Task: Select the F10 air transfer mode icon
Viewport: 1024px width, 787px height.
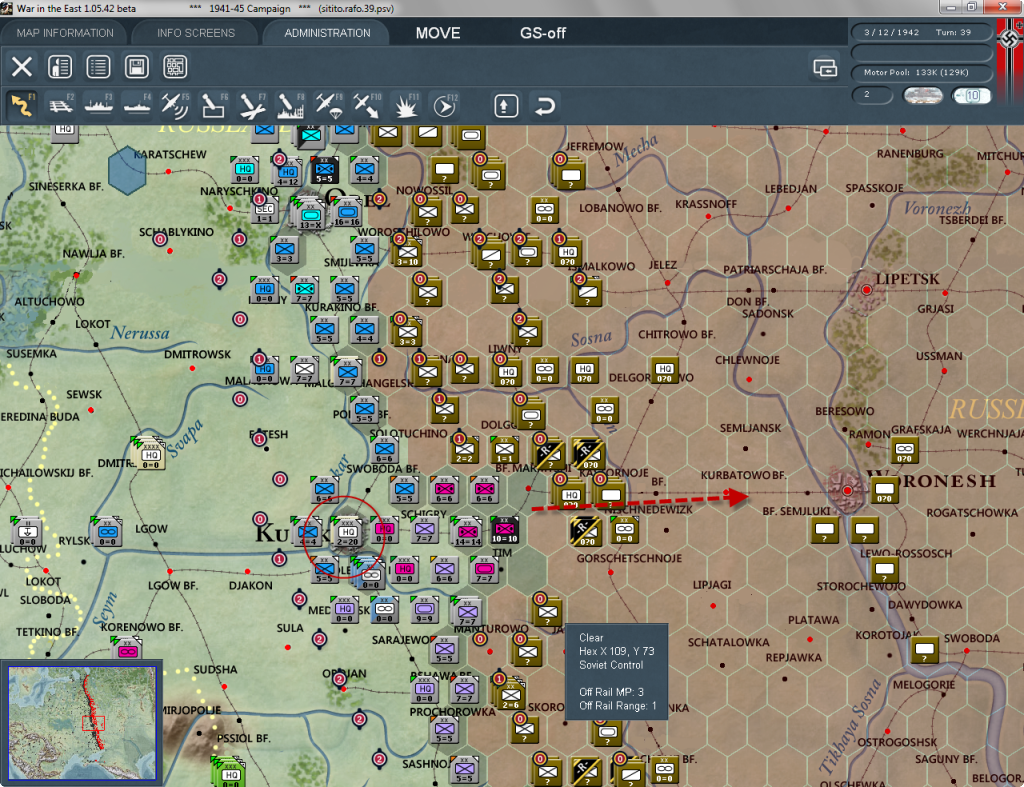Action: pos(366,105)
